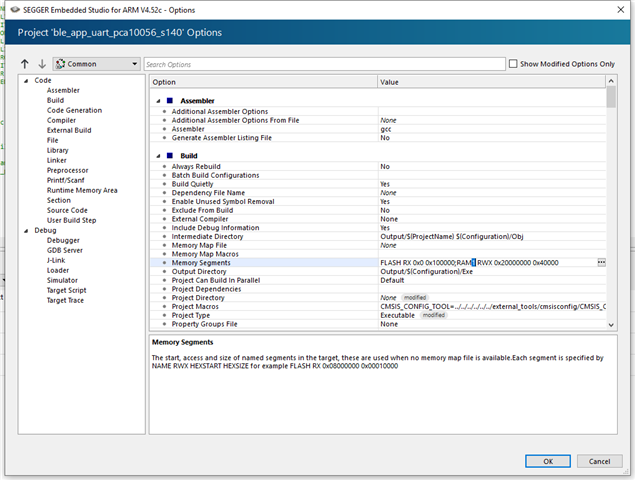Select Project Dependencies option
This screenshot has width=635, height=480.
pyautogui.click(x=378, y=289)
